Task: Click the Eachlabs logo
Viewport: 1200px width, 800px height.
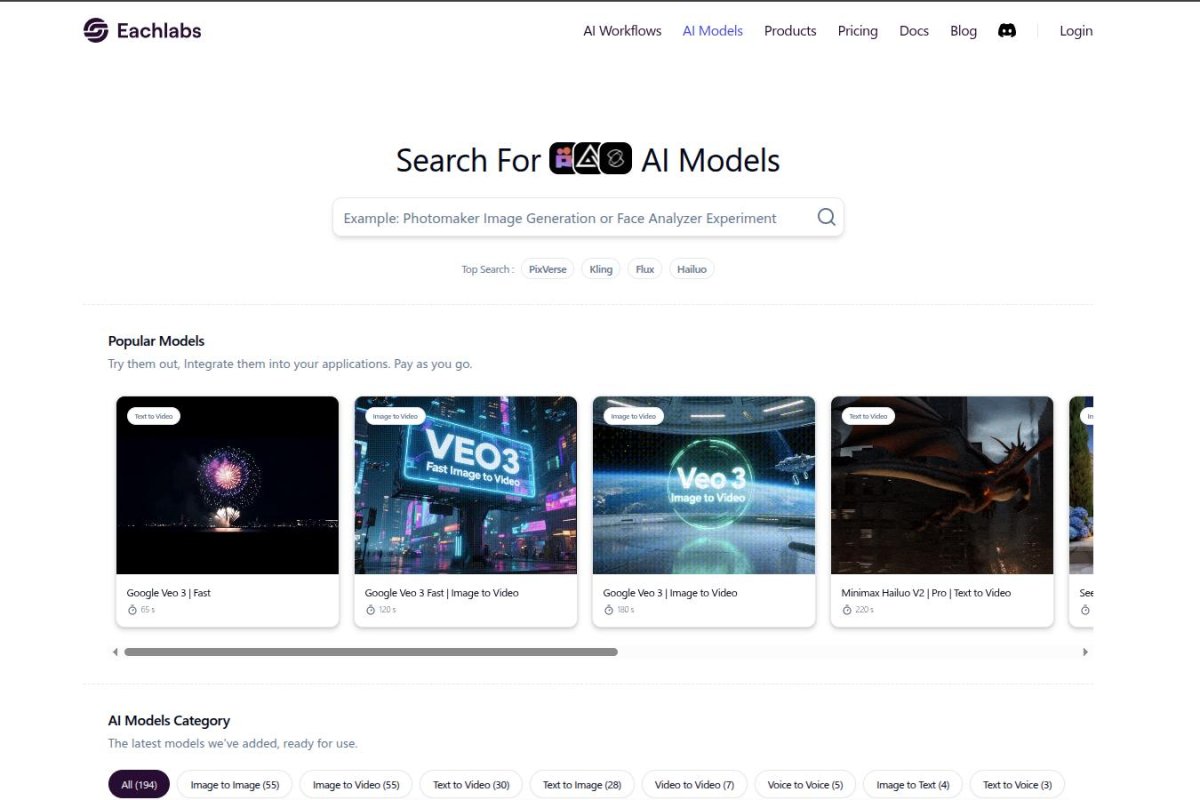Action: coord(142,30)
